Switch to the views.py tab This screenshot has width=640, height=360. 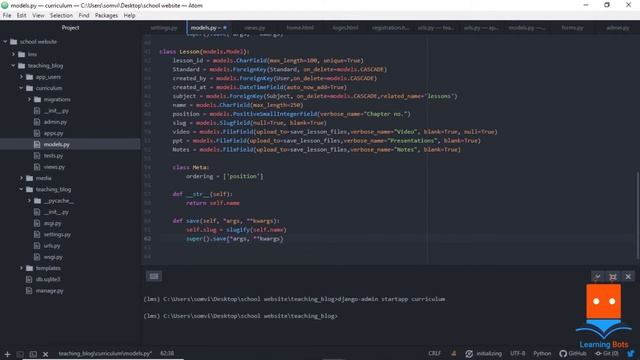255,28
